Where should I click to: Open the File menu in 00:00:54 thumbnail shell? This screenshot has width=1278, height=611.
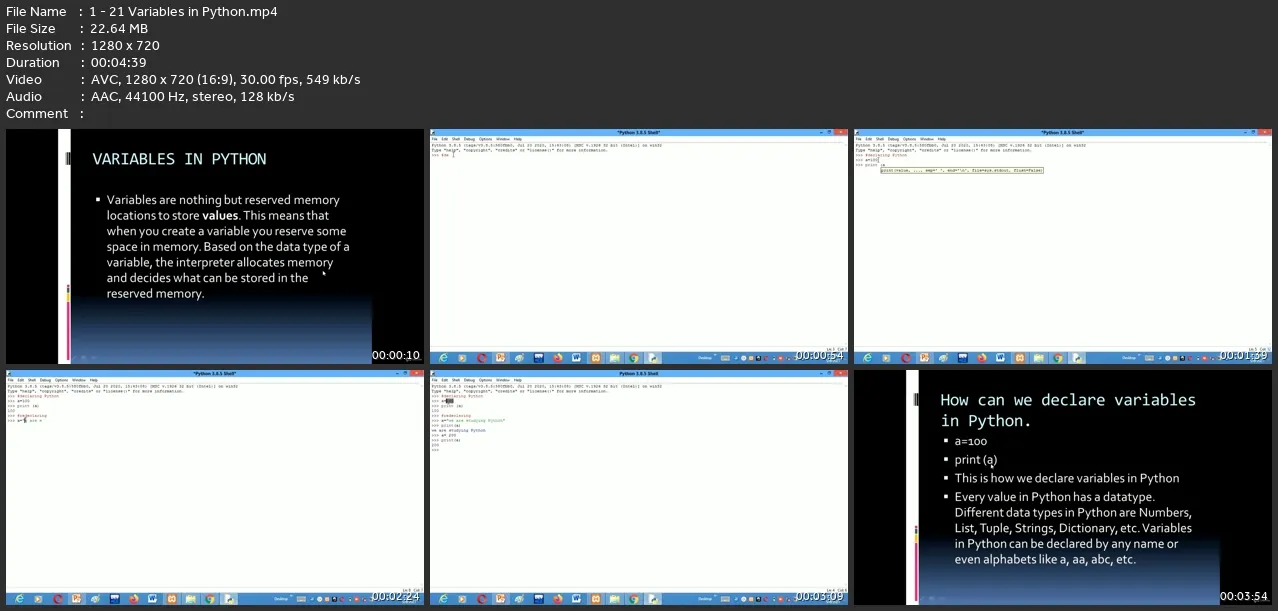pyautogui.click(x=434, y=139)
